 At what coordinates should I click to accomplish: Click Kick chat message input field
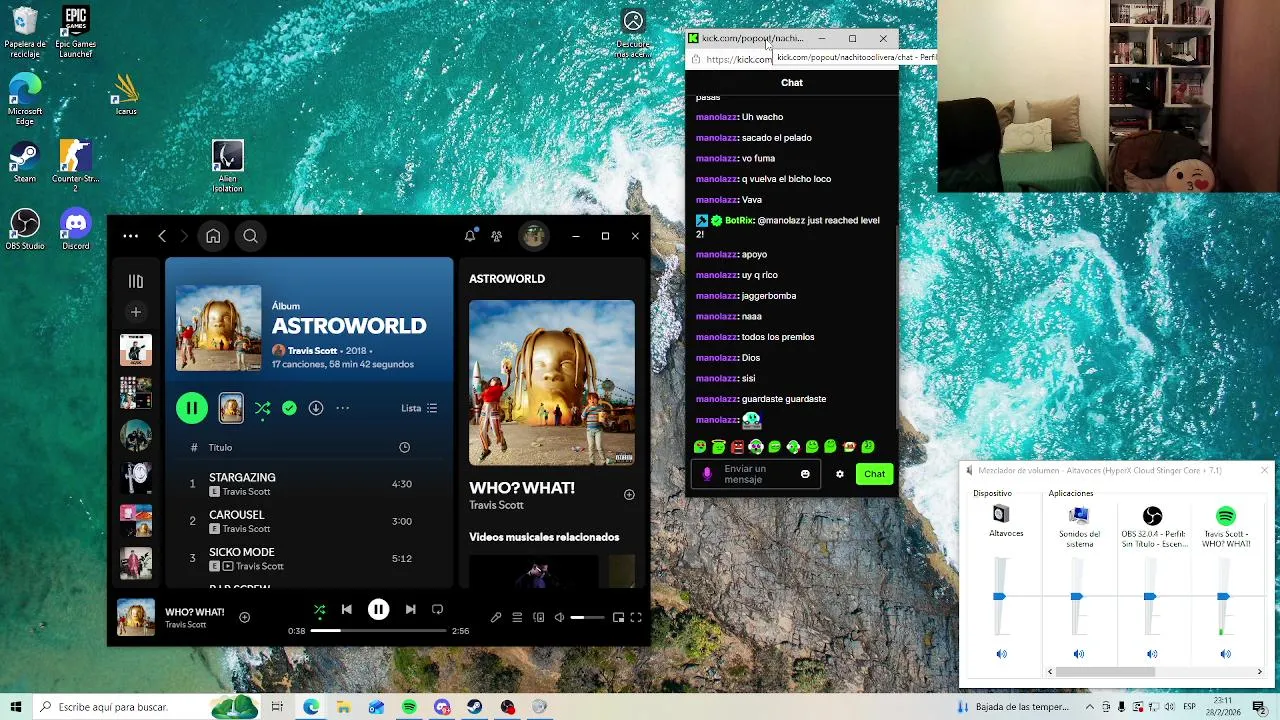click(756, 474)
